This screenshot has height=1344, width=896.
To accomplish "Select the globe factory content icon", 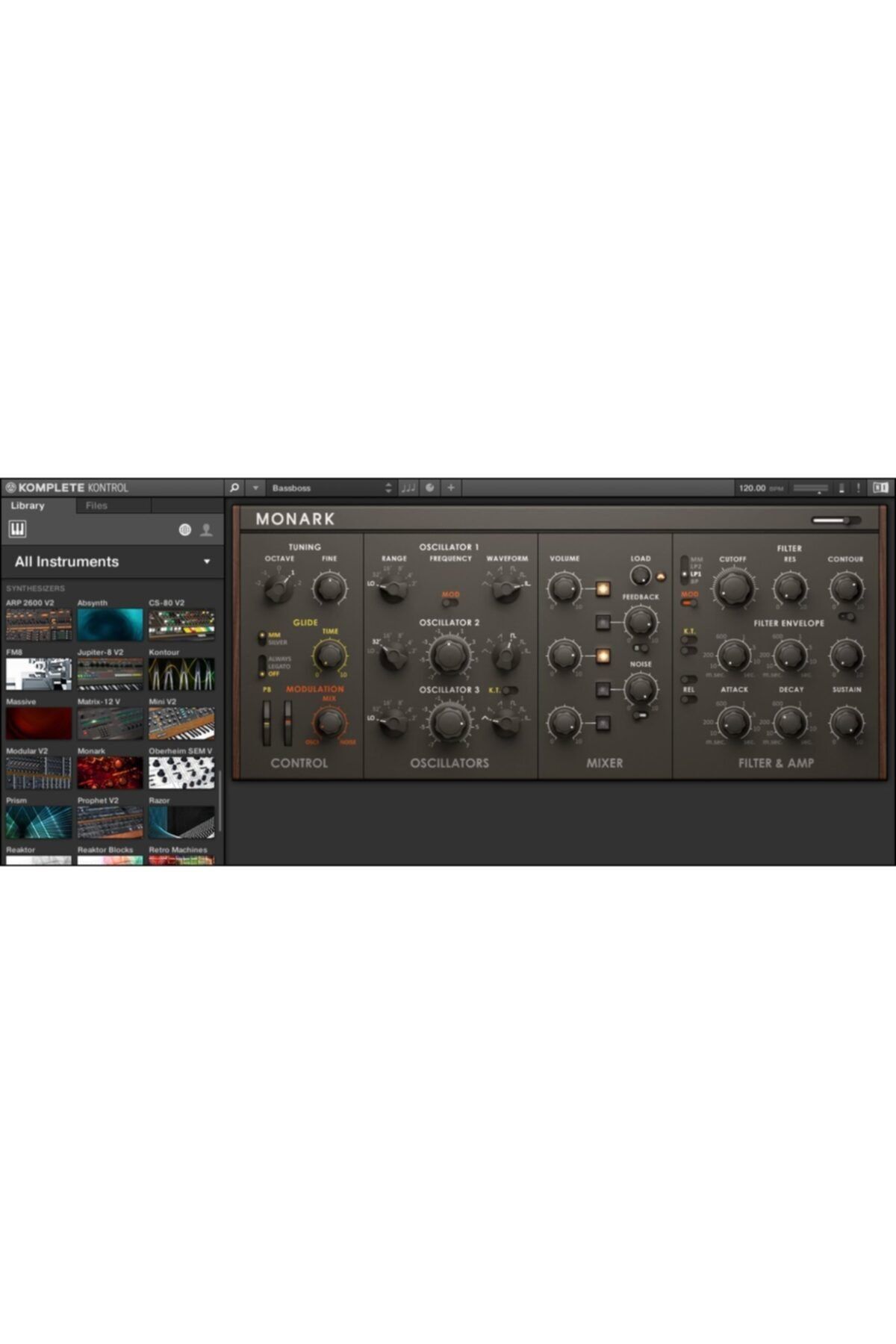I will [x=185, y=530].
